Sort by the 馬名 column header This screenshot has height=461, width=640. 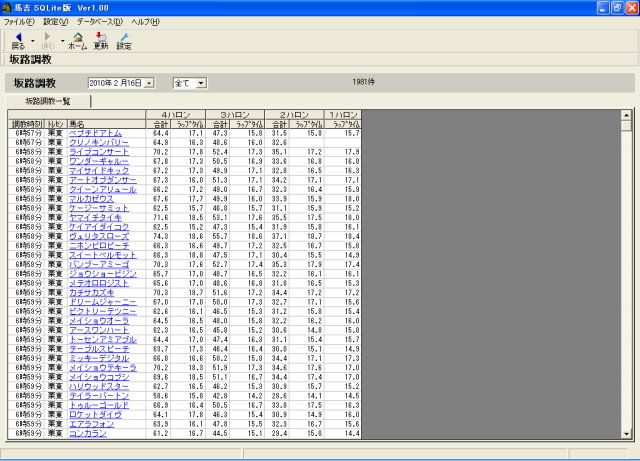106,124
